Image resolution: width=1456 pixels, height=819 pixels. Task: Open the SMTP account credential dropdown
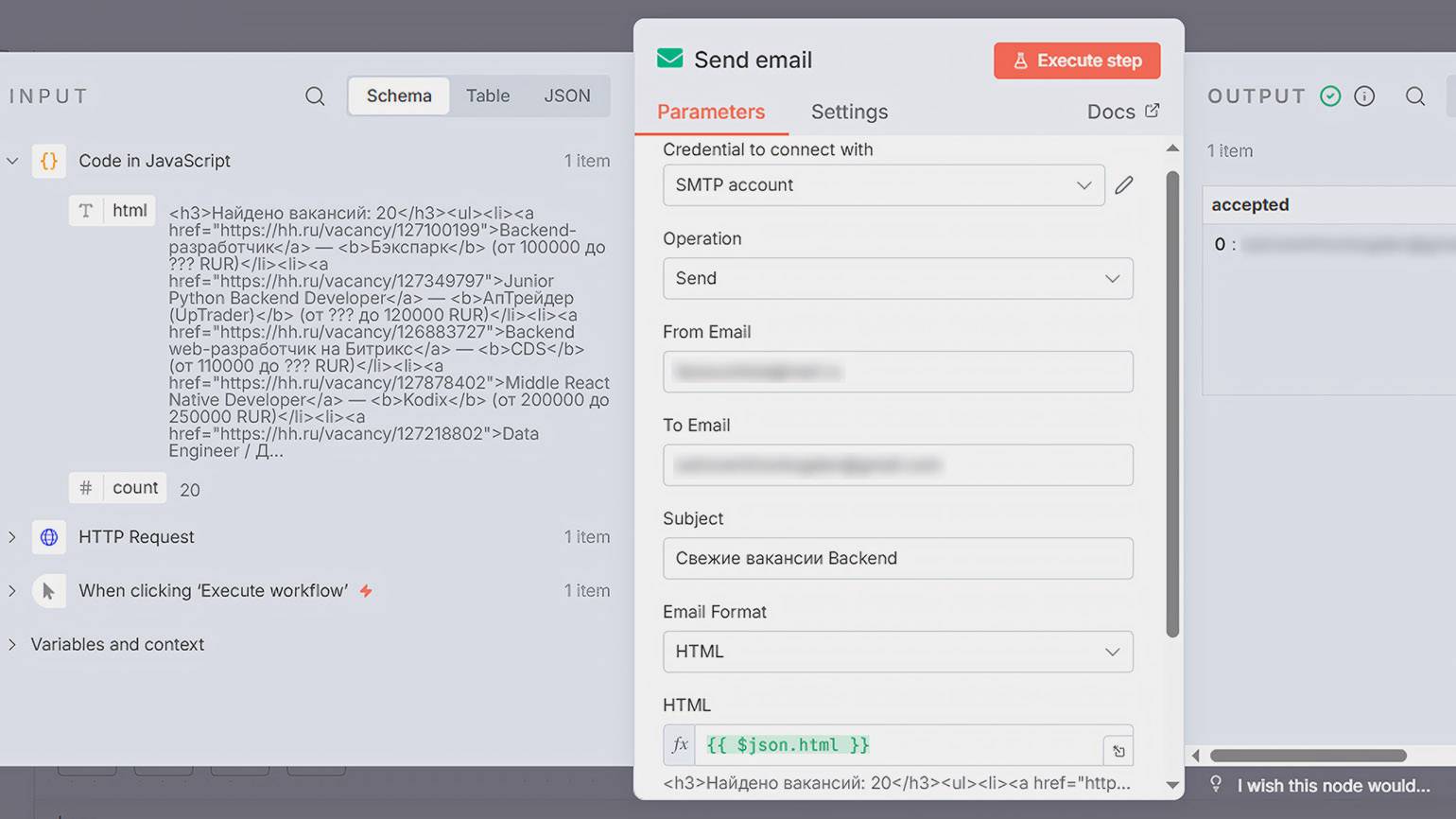pyautogui.click(x=883, y=185)
